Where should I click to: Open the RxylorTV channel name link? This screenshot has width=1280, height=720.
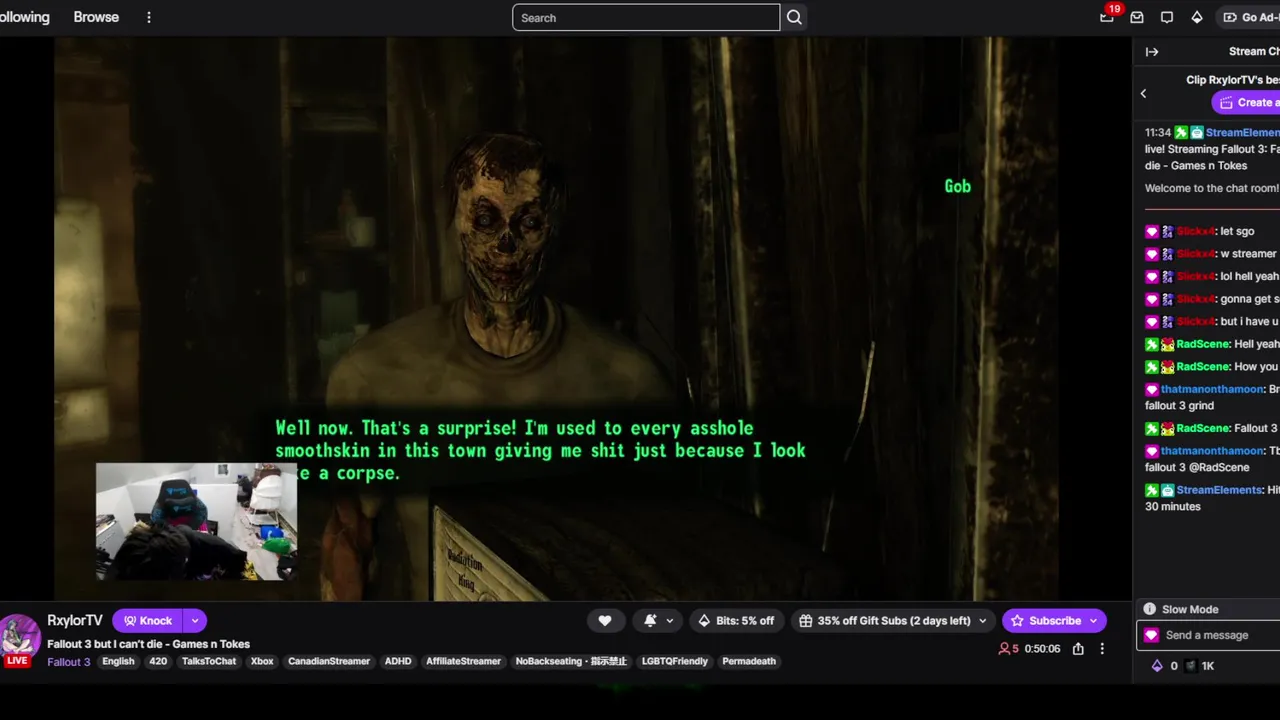point(75,620)
